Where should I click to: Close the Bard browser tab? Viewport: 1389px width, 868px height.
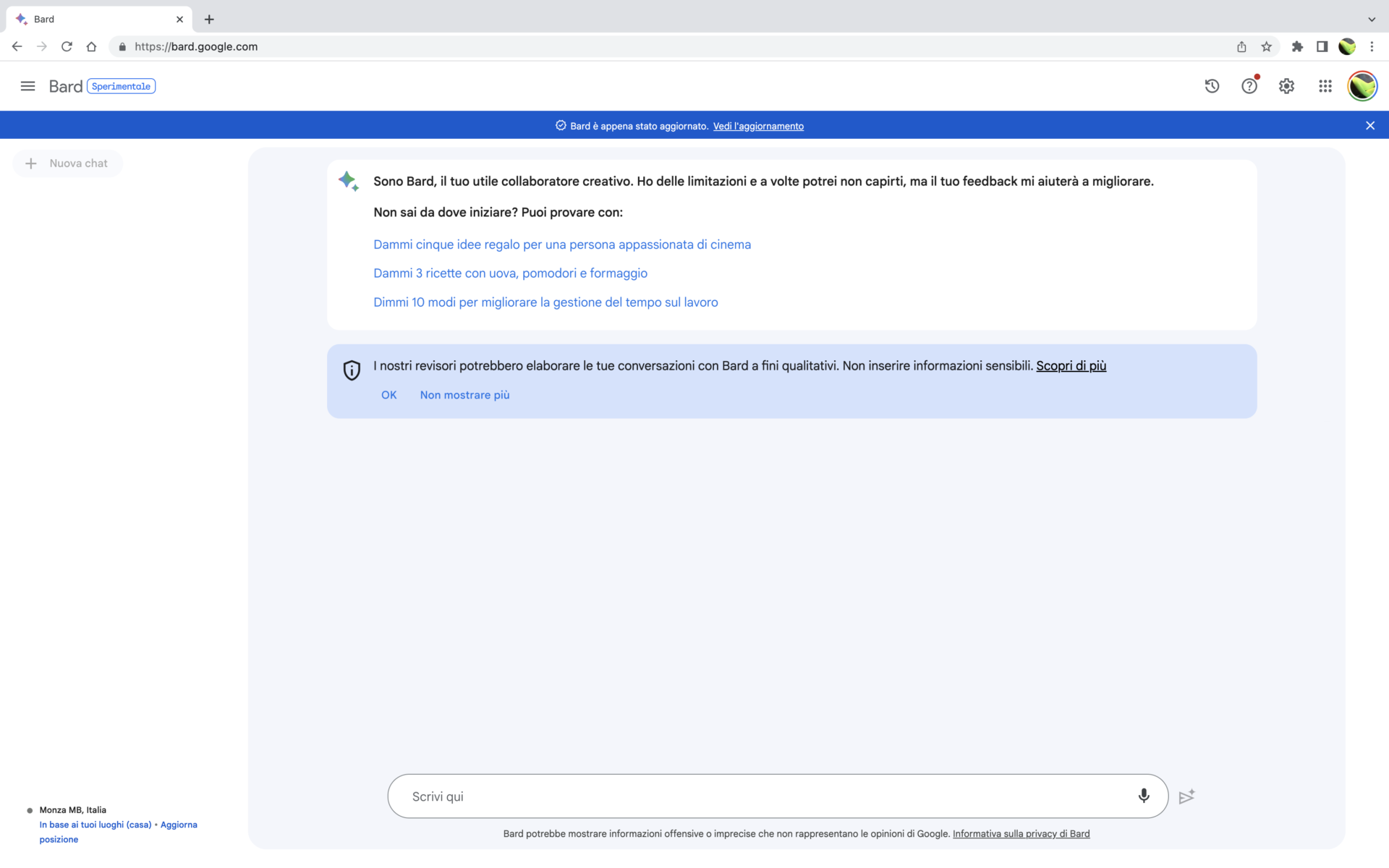179,20
